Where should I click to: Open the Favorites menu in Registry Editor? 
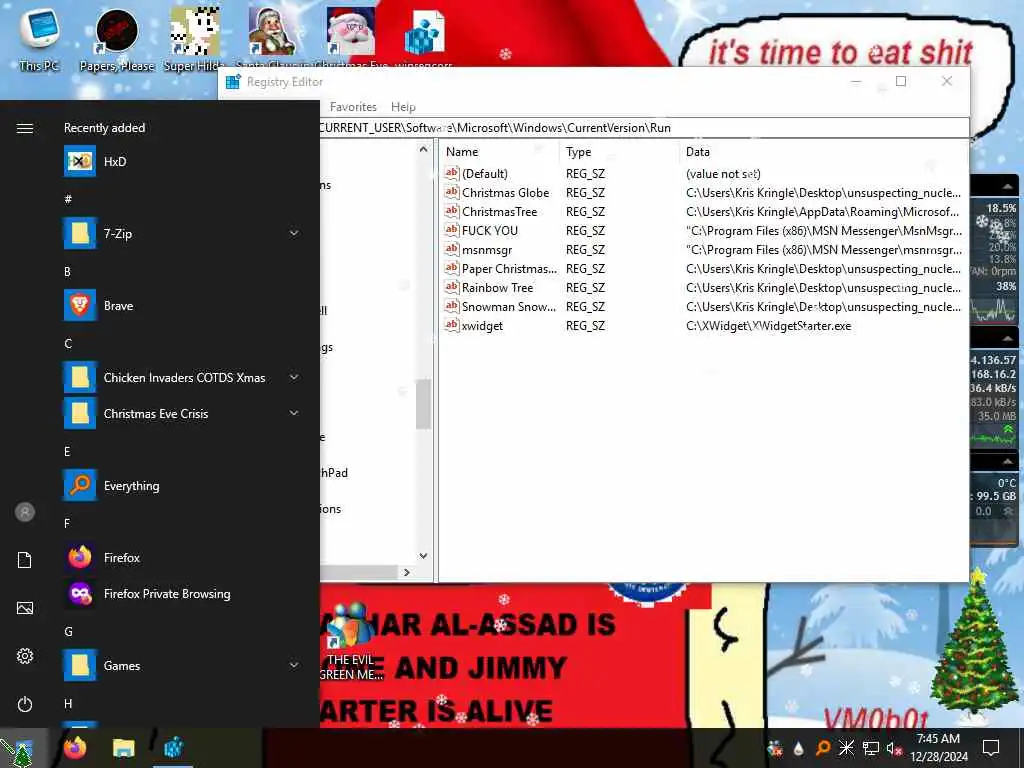pyautogui.click(x=353, y=107)
